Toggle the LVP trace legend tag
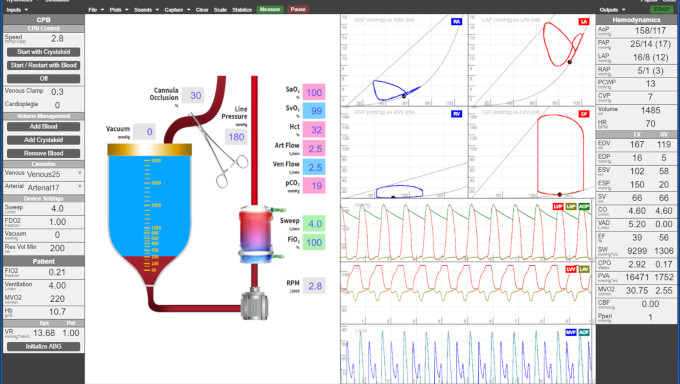 pyautogui.click(x=558, y=207)
